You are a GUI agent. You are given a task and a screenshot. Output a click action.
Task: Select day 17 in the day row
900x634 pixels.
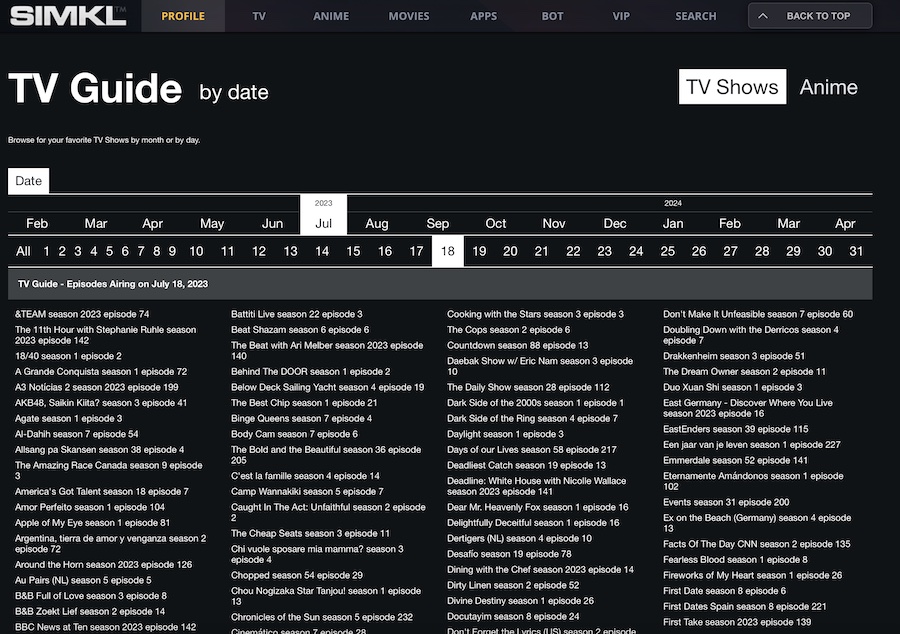pyautogui.click(x=416, y=251)
